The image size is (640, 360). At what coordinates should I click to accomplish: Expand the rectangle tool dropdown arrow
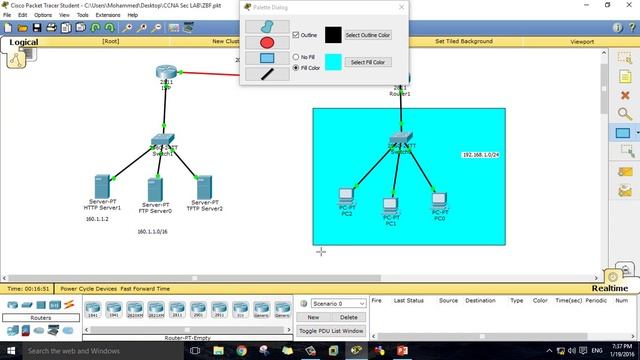pyautogui.click(x=637, y=133)
